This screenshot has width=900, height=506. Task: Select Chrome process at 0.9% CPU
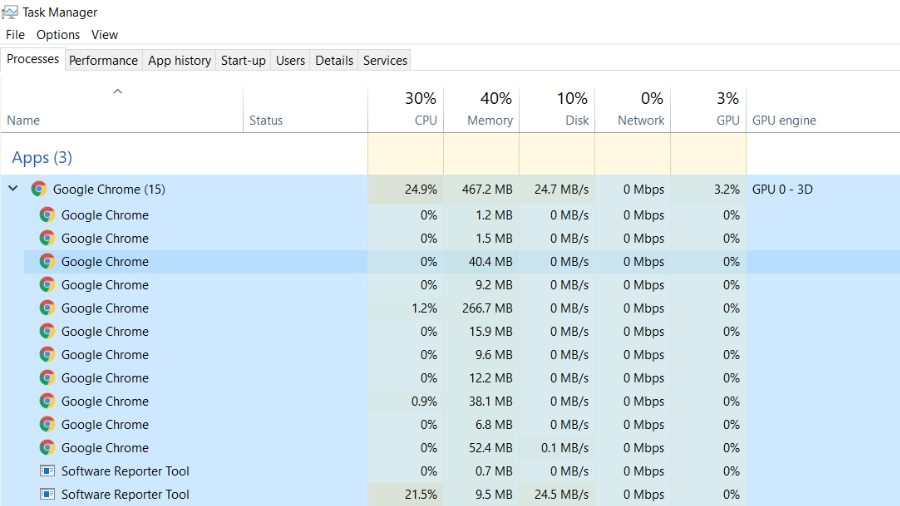click(x=461, y=401)
